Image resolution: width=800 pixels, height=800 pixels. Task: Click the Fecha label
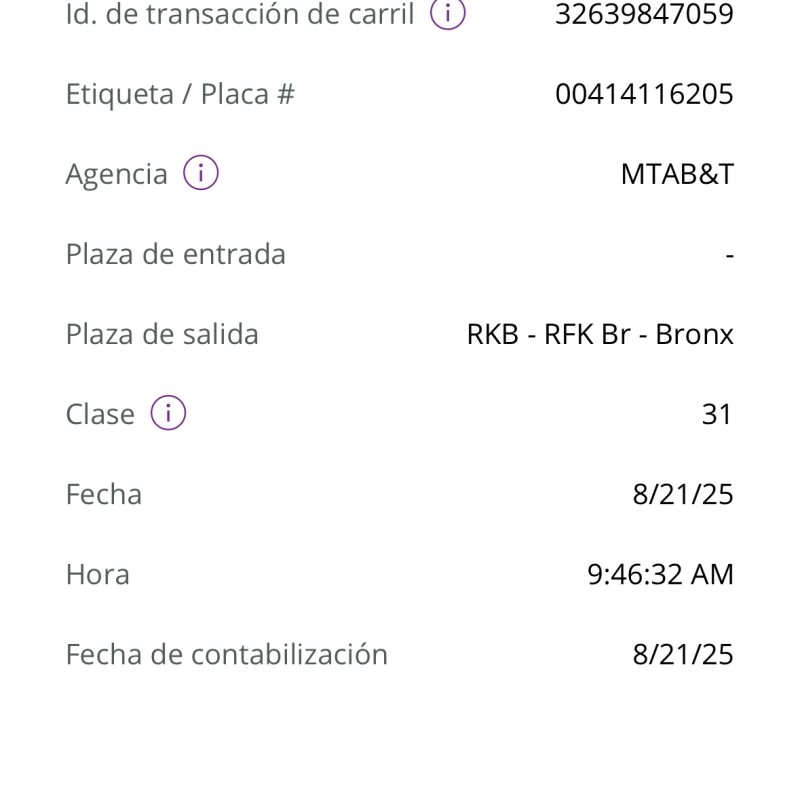[104, 494]
